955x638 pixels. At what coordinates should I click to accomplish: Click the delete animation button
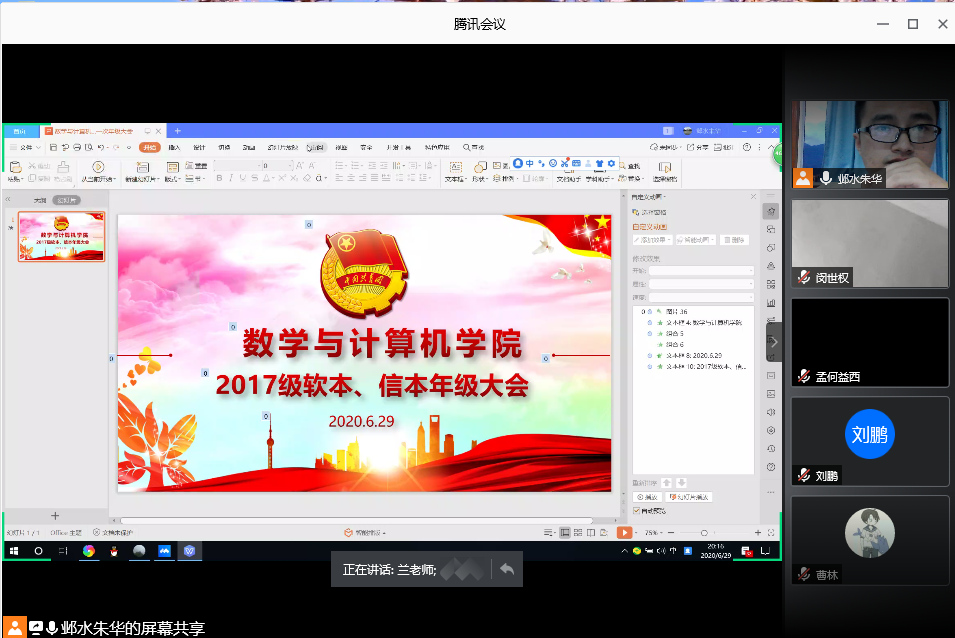(734, 240)
